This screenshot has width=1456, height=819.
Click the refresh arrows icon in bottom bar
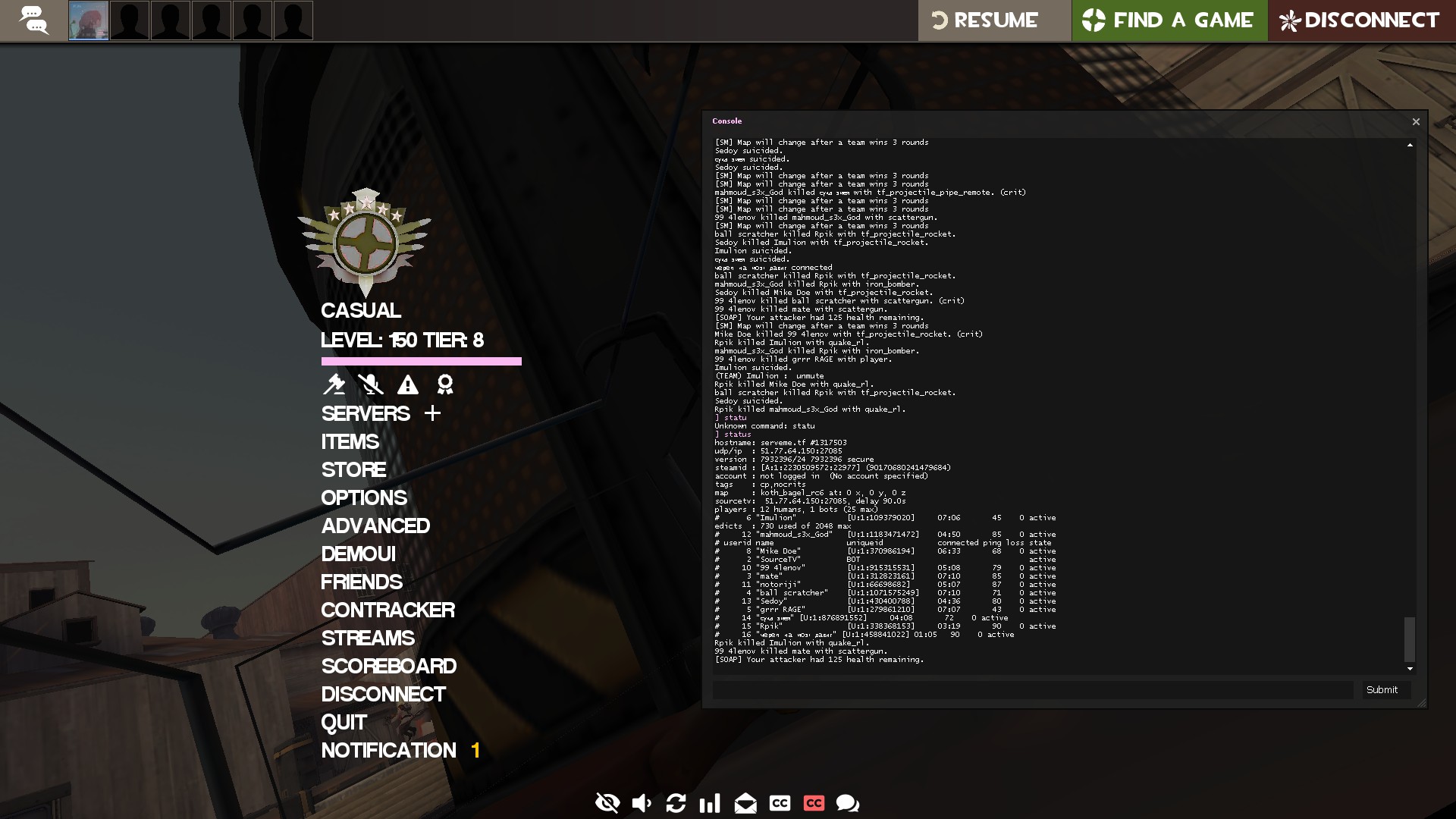pyautogui.click(x=676, y=803)
